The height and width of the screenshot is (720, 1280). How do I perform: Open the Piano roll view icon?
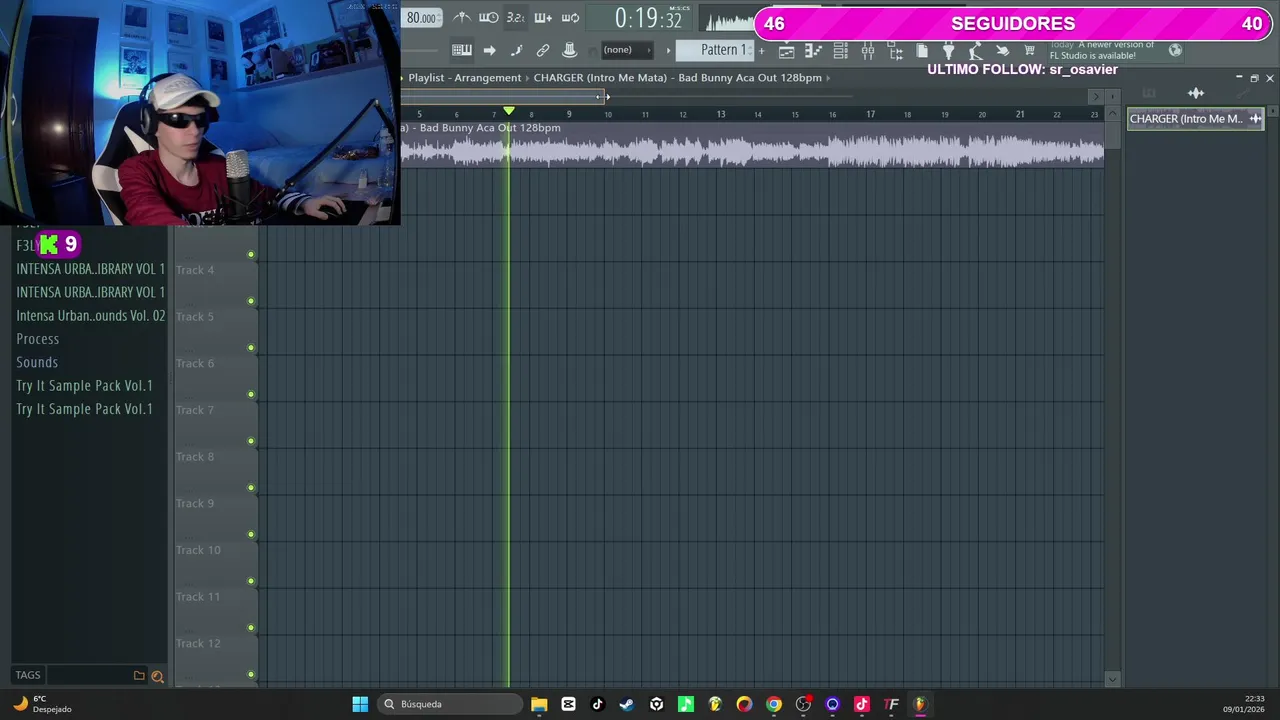coord(813,50)
